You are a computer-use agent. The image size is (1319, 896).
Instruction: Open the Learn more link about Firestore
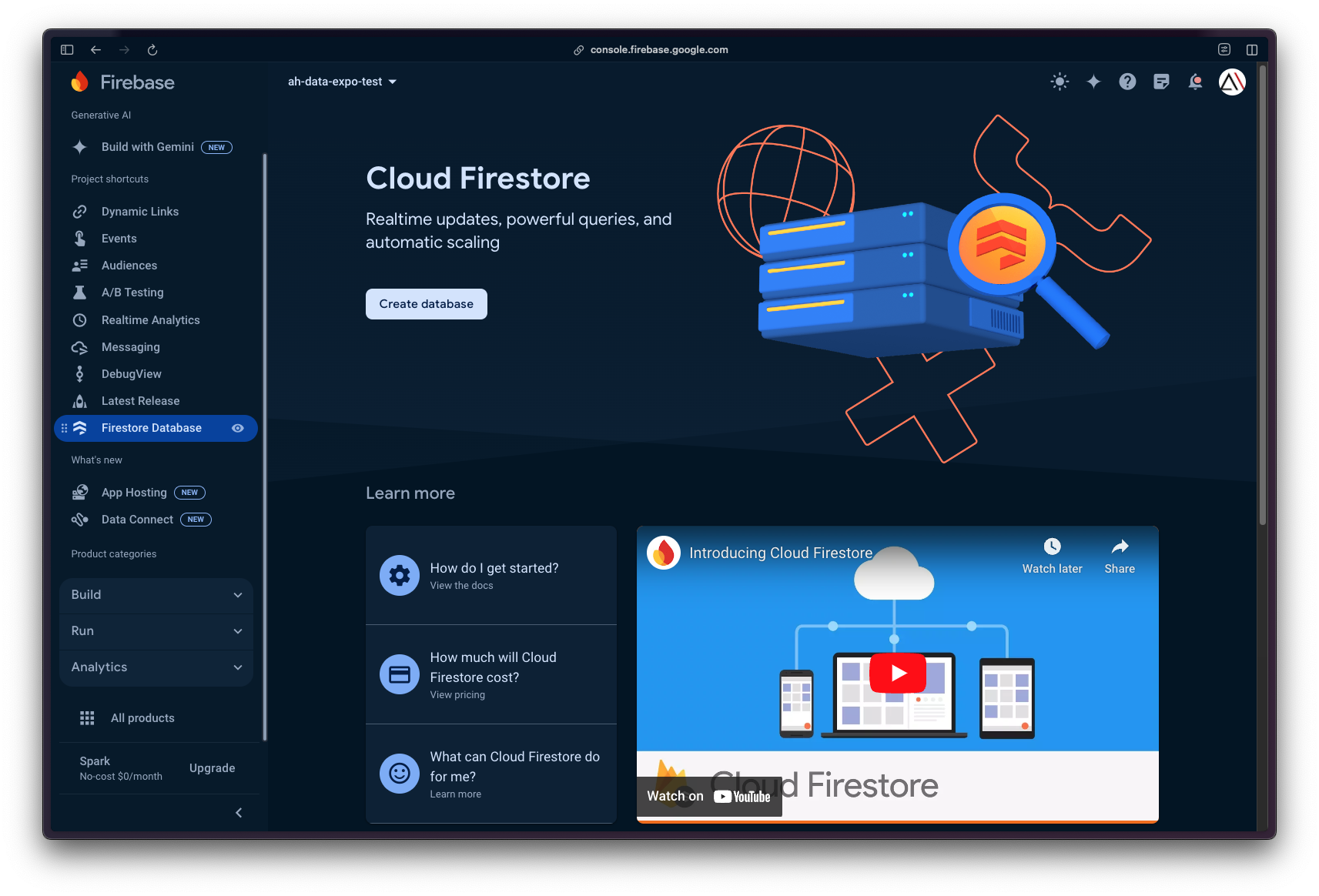tap(455, 794)
